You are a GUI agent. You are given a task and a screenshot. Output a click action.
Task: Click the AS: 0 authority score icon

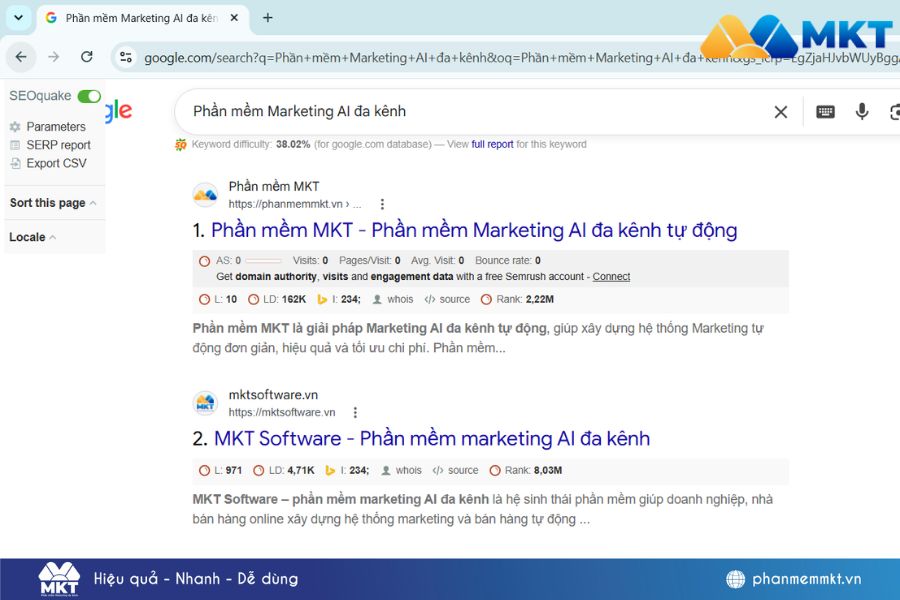coord(204,261)
